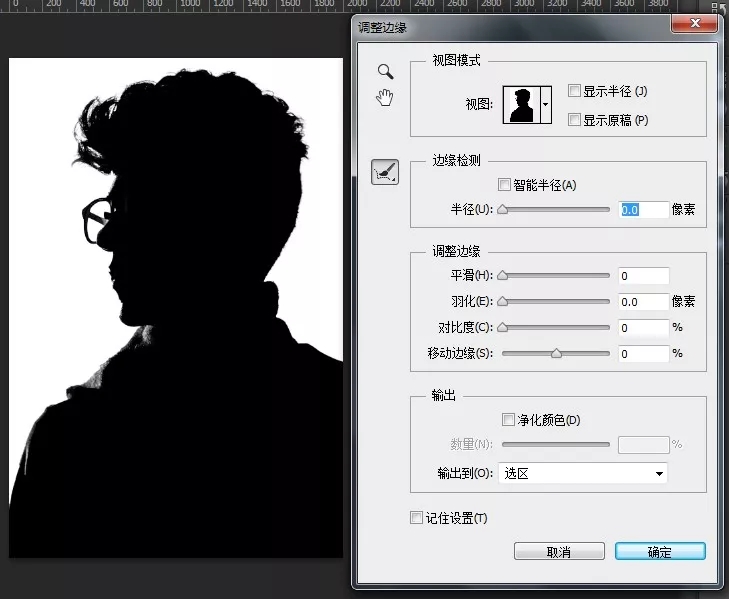
Task: Expand the 视图 view mode dropdown arrow
Action: pos(546,105)
